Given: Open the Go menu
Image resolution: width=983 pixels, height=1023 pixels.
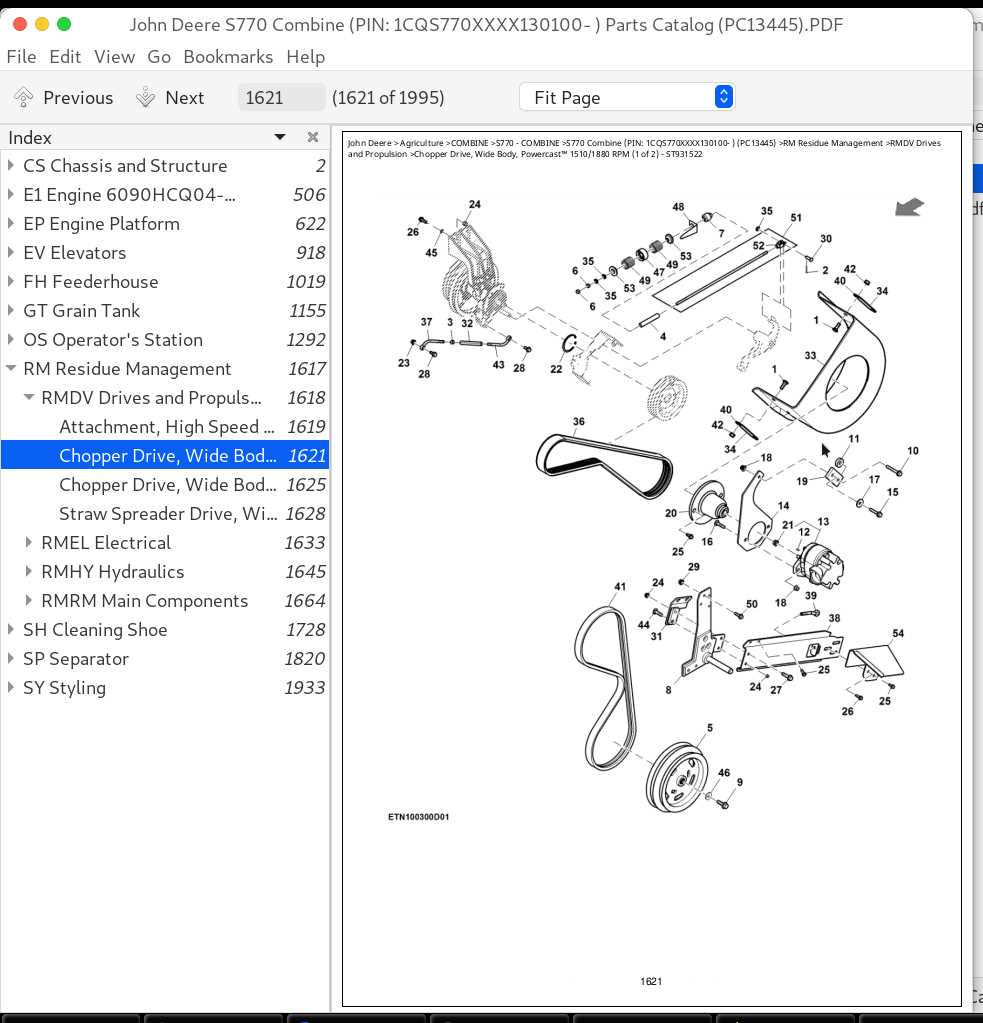Looking at the screenshot, I should point(159,57).
